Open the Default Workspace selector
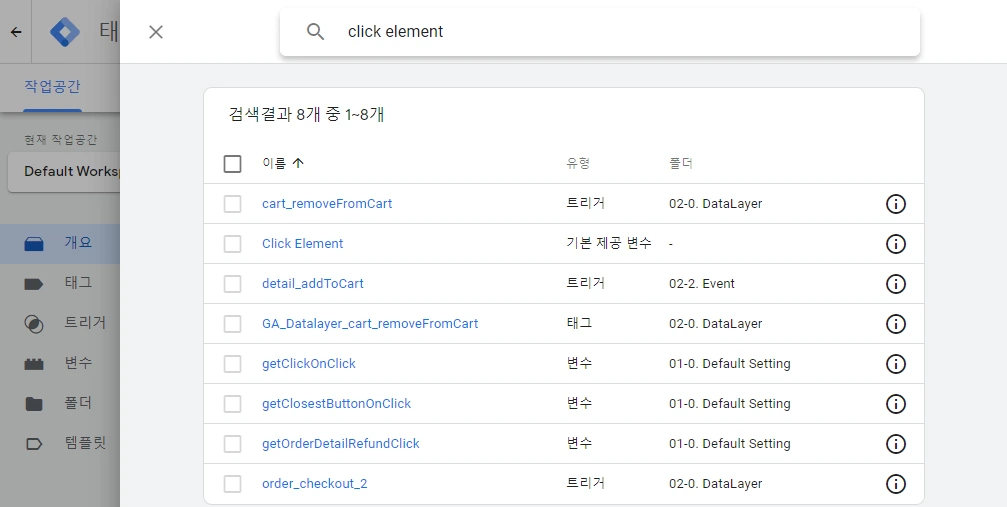Screen dimensions: 1007x507 click(x=65, y=171)
